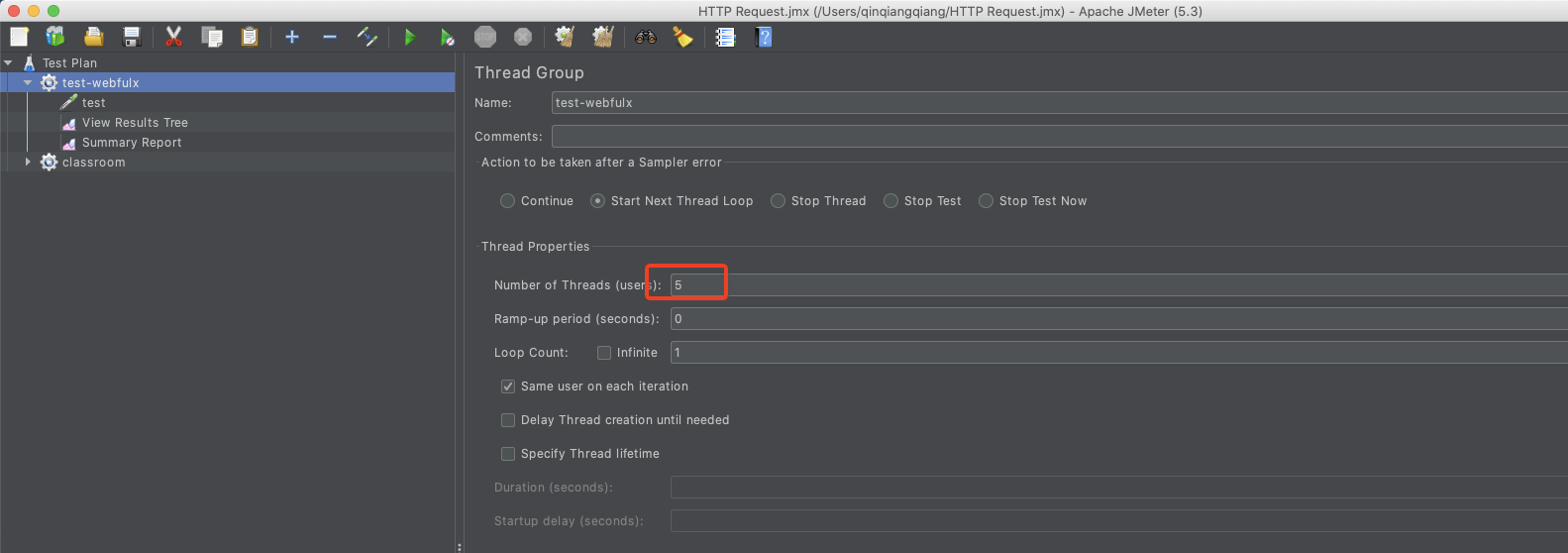Open the Templates icon in toolbar
The width and height of the screenshot is (1568, 553).
55,37
